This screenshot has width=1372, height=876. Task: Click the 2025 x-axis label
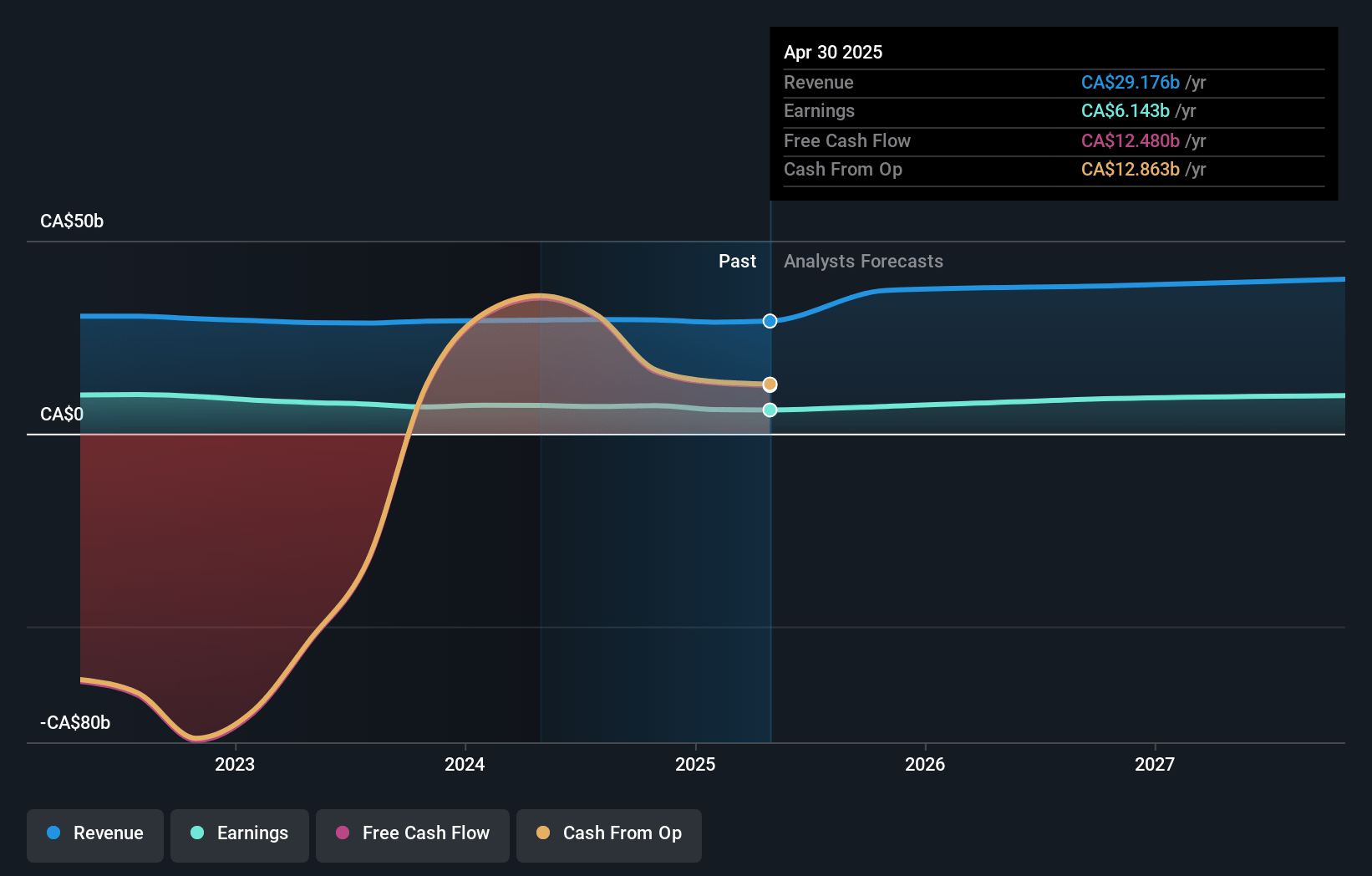[x=695, y=764]
